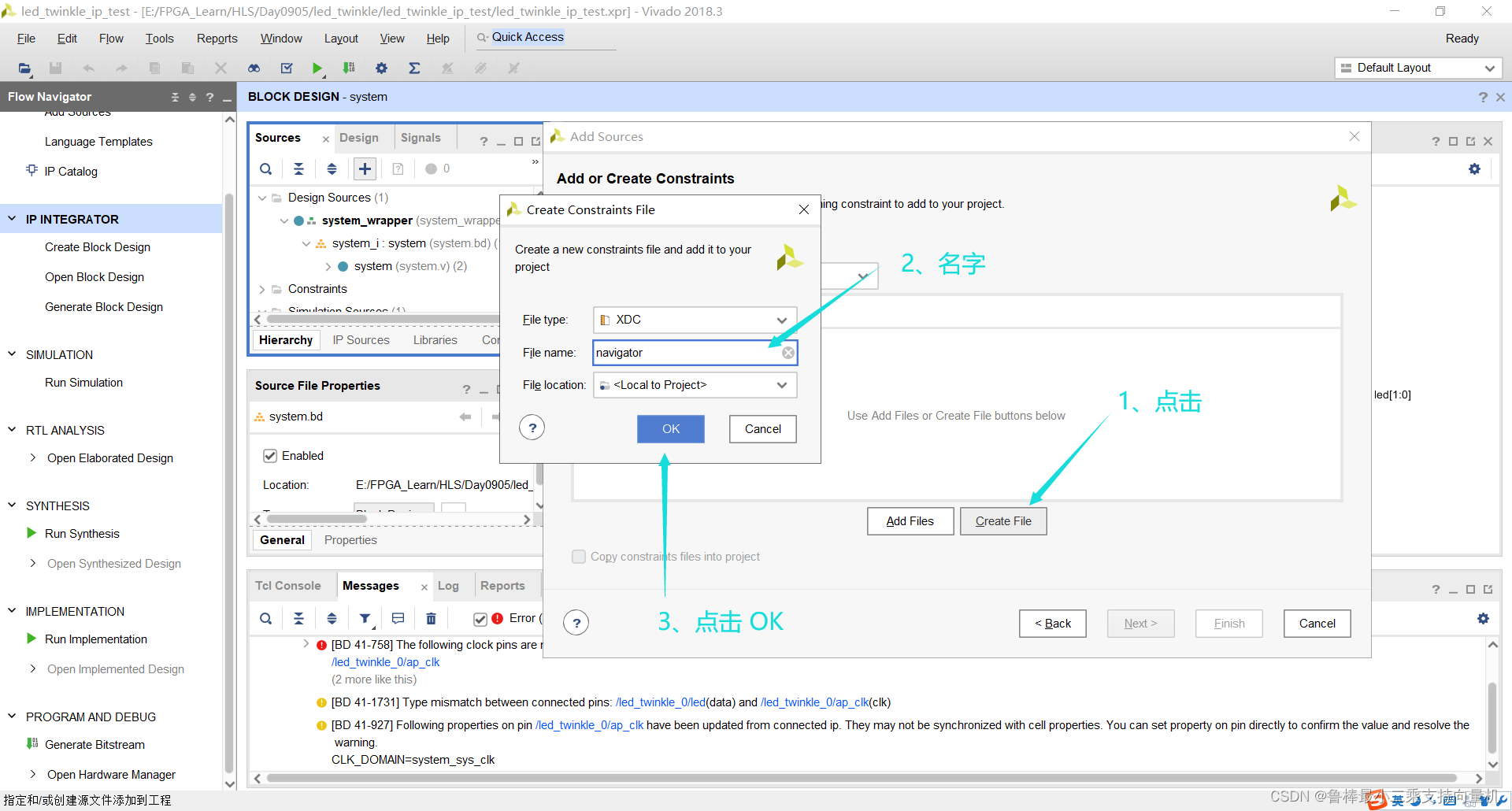Help question icon in Create Constraints File dialog
The image size is (1512, 811).
click(532, 428)
